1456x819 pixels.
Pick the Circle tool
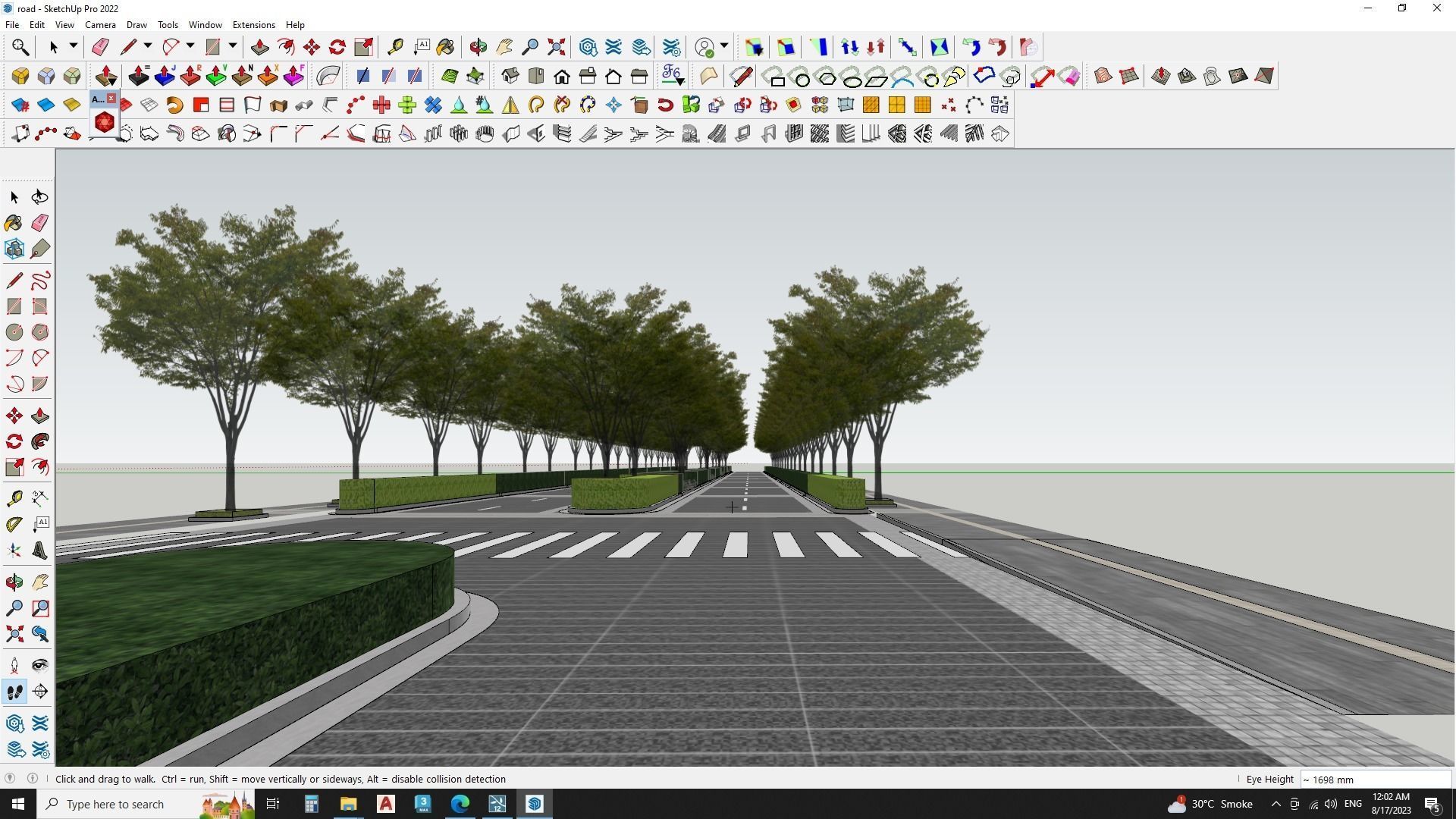[x=14, y=332]
